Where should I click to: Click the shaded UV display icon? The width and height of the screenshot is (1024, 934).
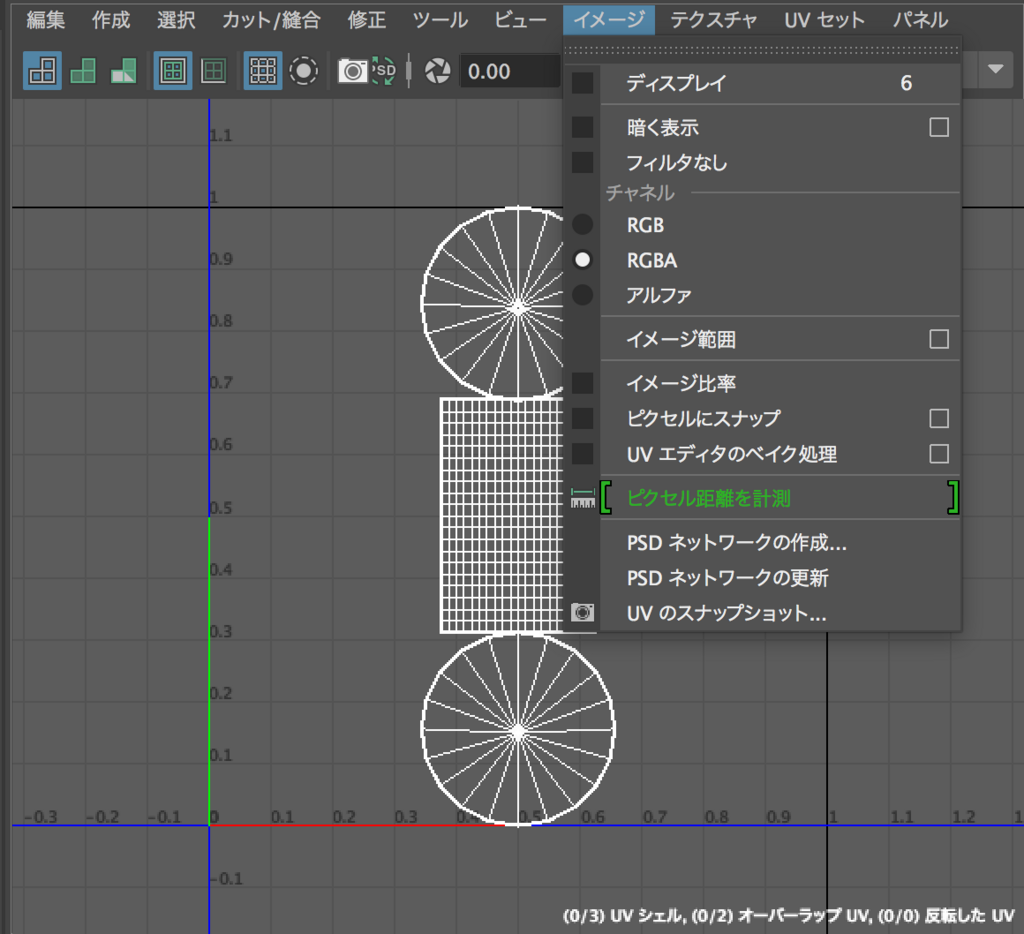point(81,70)
